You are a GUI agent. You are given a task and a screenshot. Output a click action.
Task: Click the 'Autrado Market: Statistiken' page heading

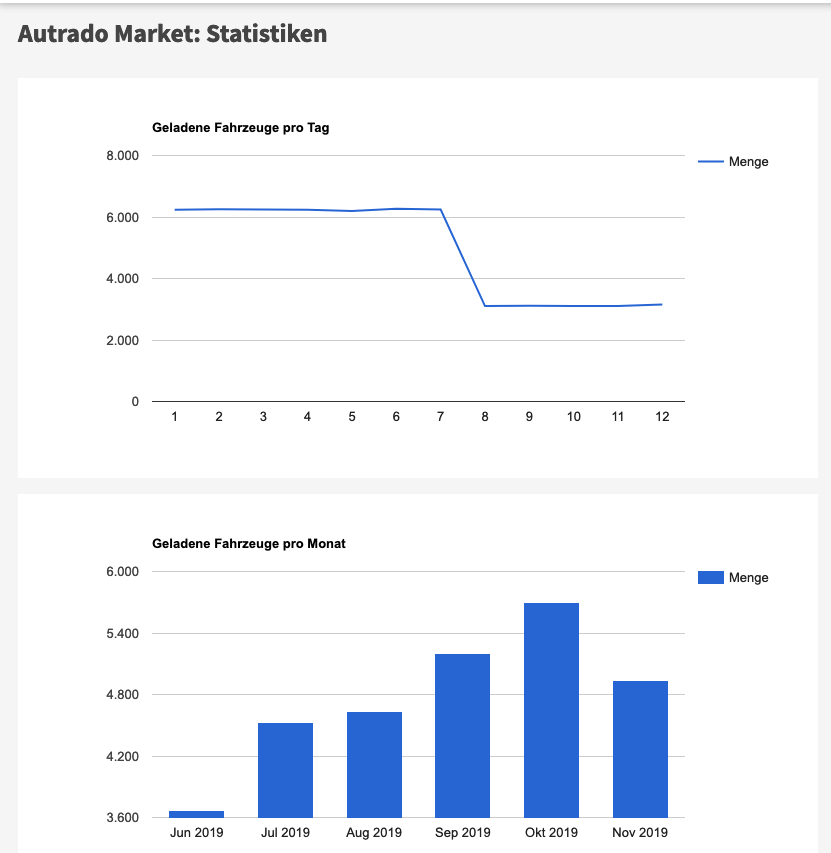click(x=173, y=34)
